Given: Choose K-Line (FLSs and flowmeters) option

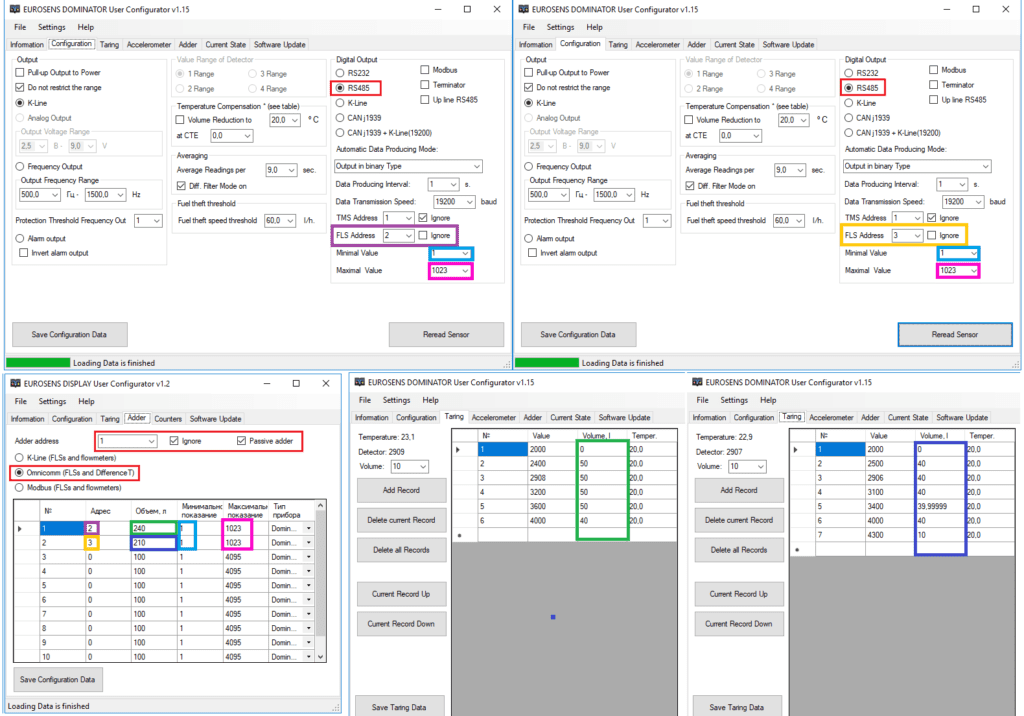Looking at the screenshot, I should pos(19,457).
